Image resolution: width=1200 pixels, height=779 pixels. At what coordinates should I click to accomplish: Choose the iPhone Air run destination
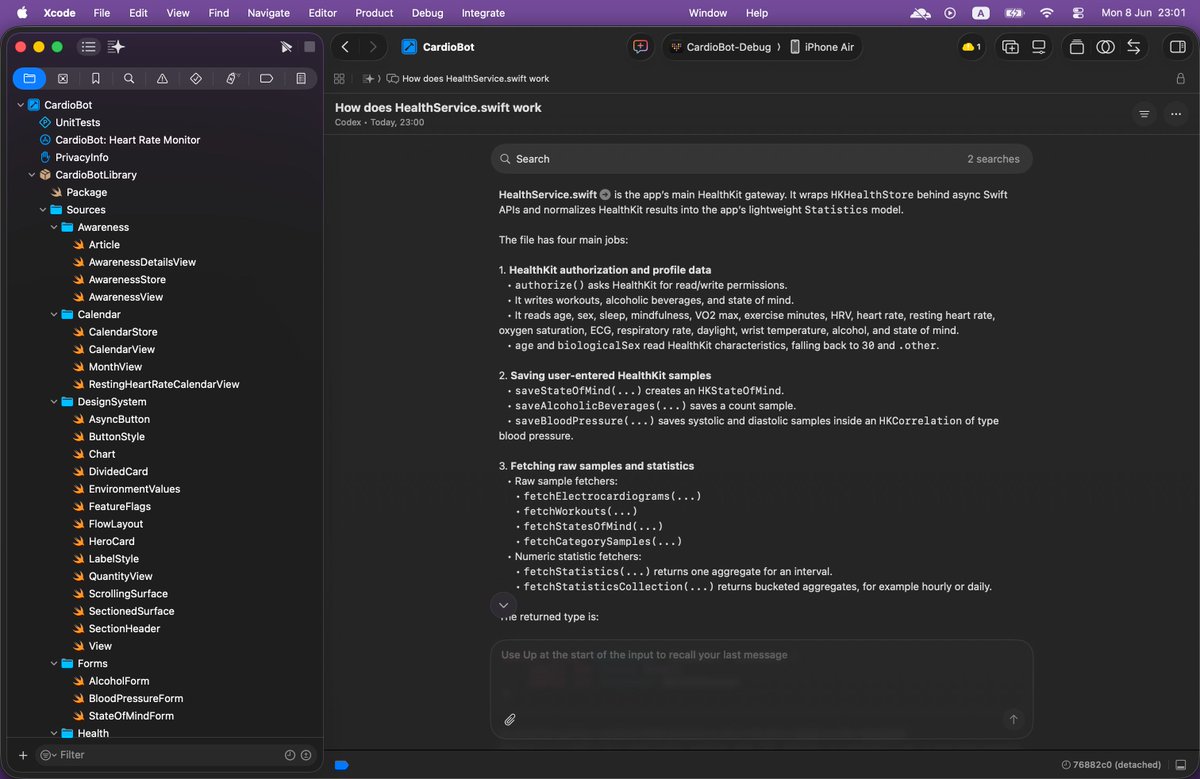coord(822,47)
